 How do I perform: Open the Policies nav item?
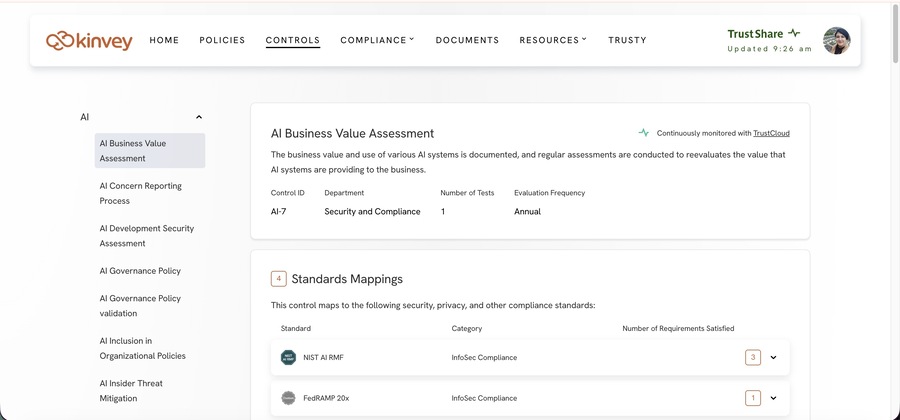click(222, 40)
